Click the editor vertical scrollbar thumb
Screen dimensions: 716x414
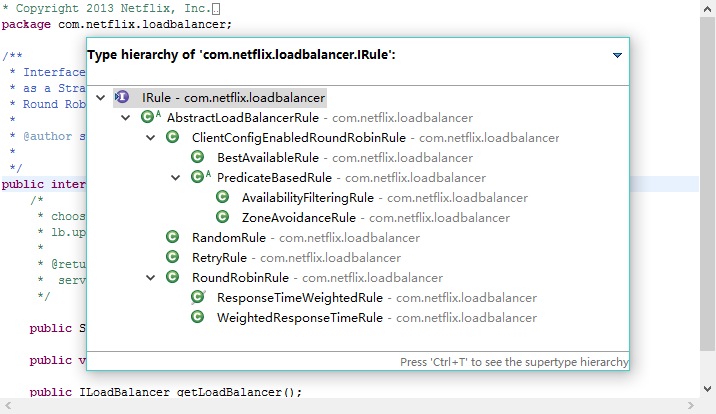(x=707, y=184)
